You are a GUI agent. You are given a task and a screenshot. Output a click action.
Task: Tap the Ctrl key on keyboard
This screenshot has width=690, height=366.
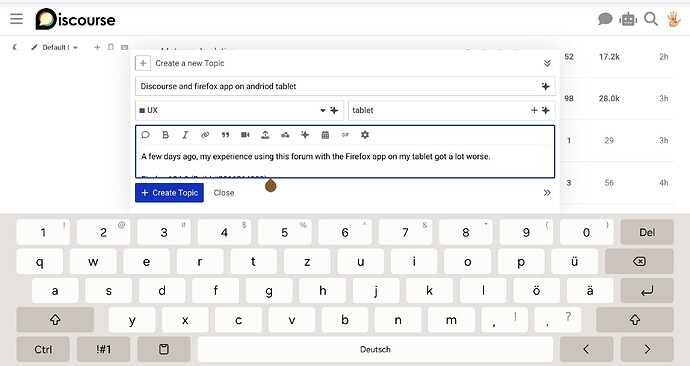click(43, 349)
